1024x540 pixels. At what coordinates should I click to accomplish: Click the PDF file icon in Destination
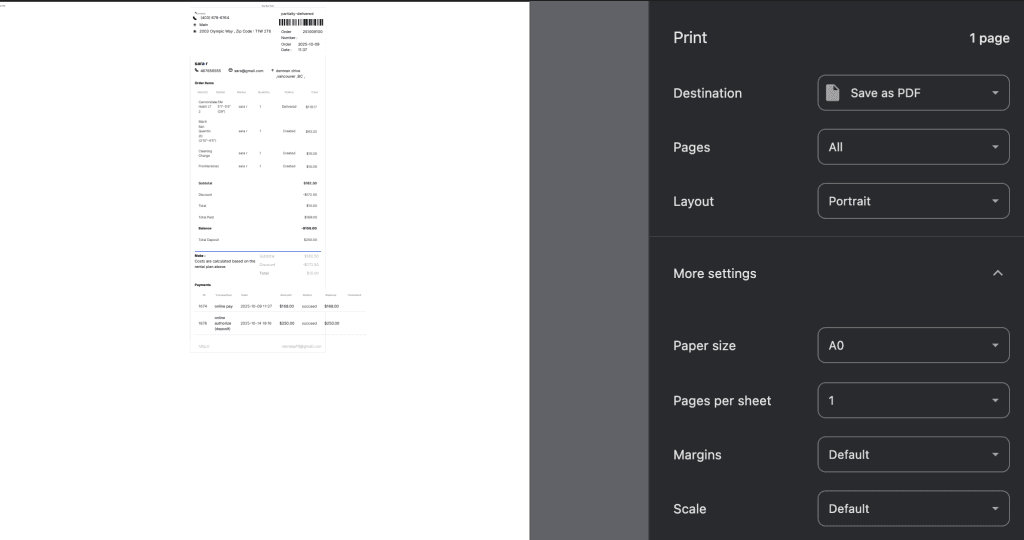tap(832, 93)
